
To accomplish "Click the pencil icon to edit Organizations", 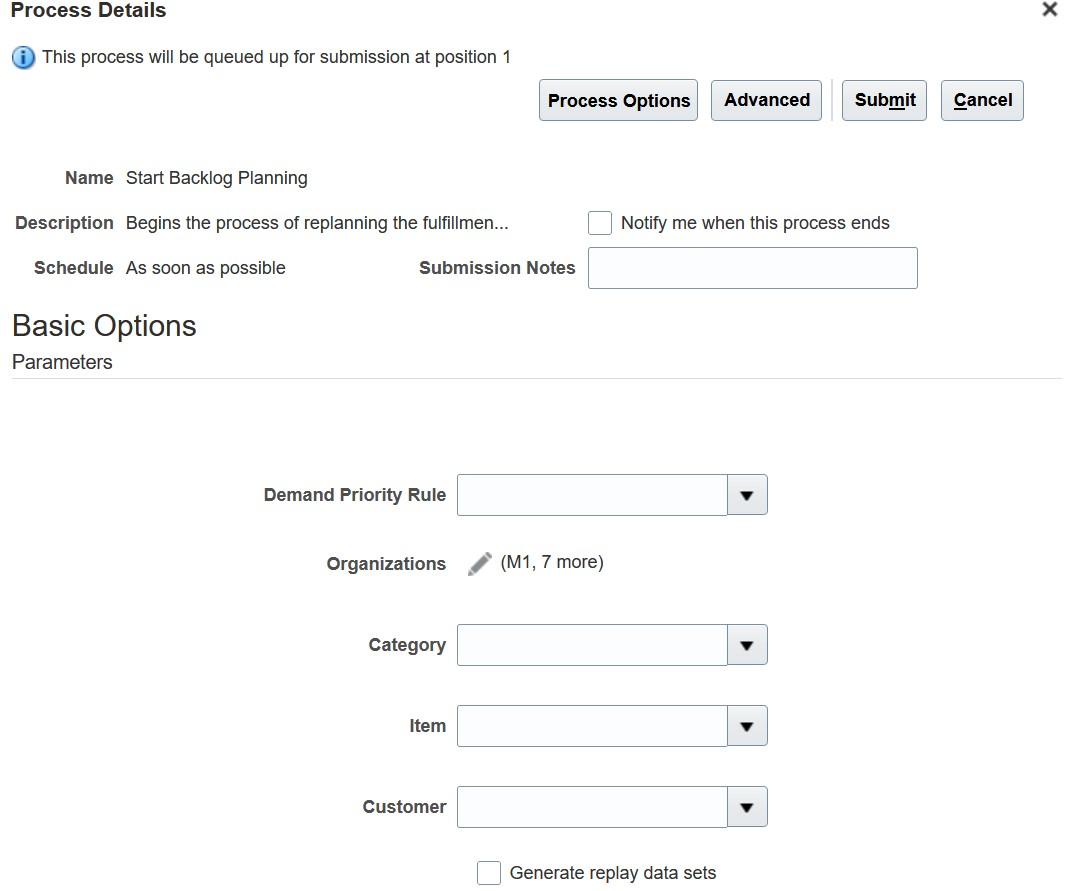I will (480, 564).
